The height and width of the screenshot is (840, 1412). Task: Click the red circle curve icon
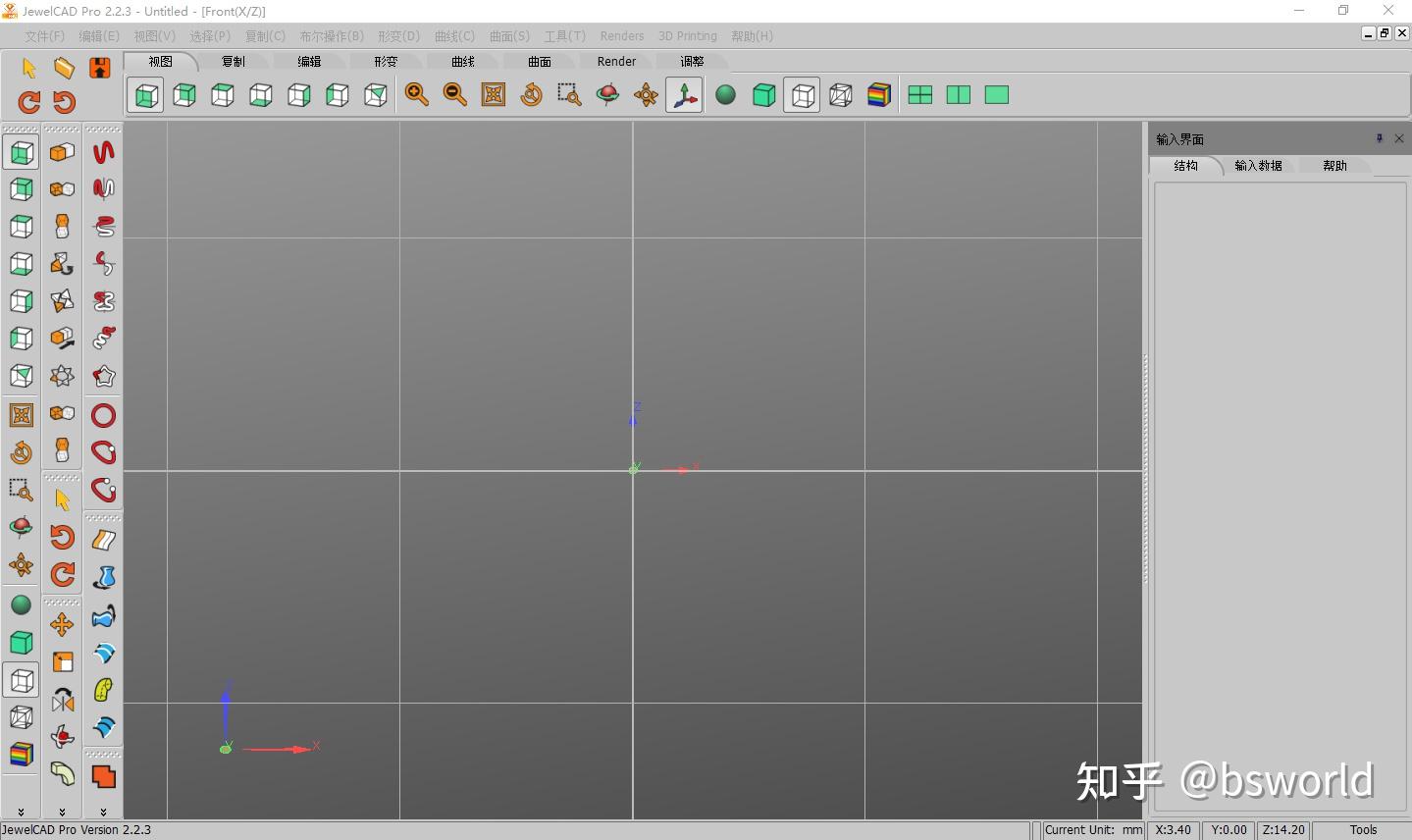103,414
